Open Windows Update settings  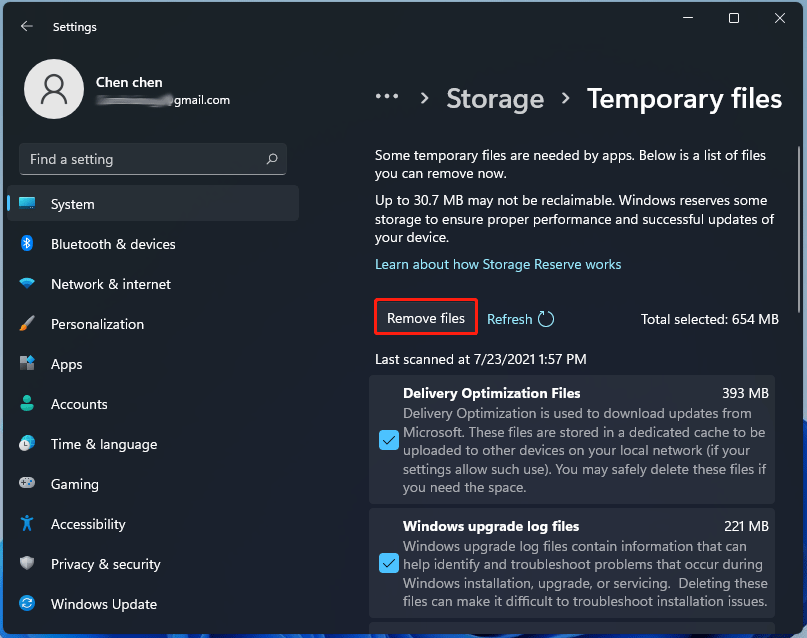pyautogui.click(x=104, y=604)
